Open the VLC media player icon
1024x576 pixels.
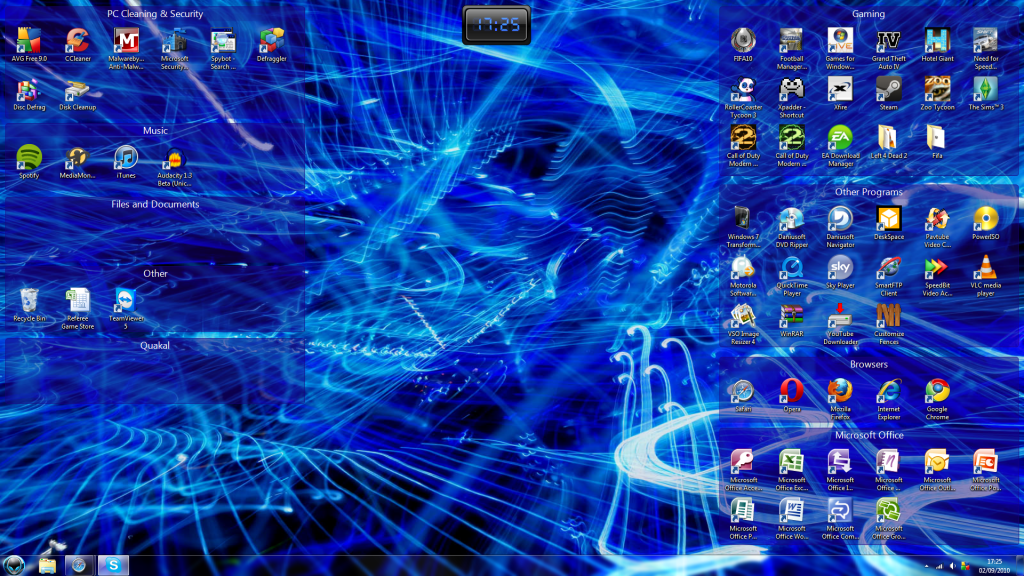coord(985,268)
